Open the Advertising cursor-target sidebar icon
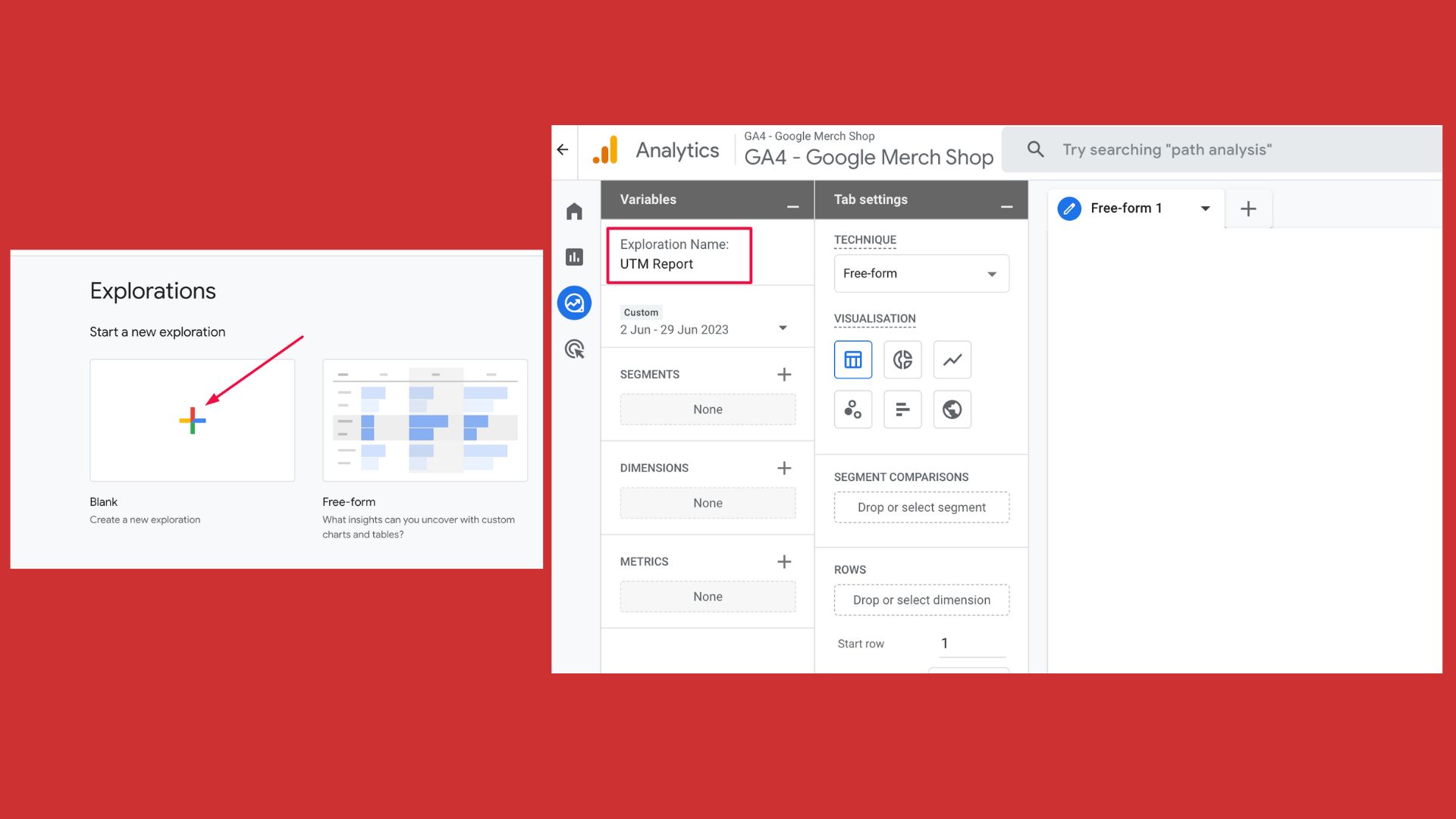Image resolution: width=1456 pixels, height=819 pixels. coord(574,350)
